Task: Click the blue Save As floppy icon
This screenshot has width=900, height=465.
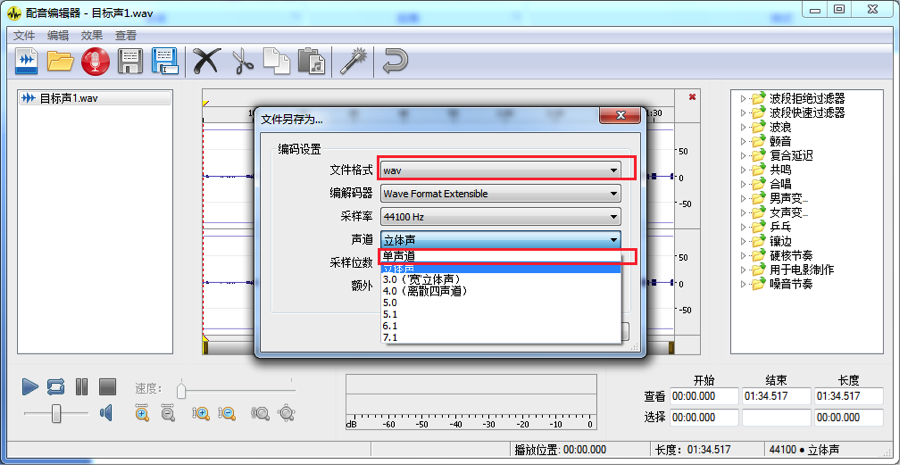Action: pos(165,61)
